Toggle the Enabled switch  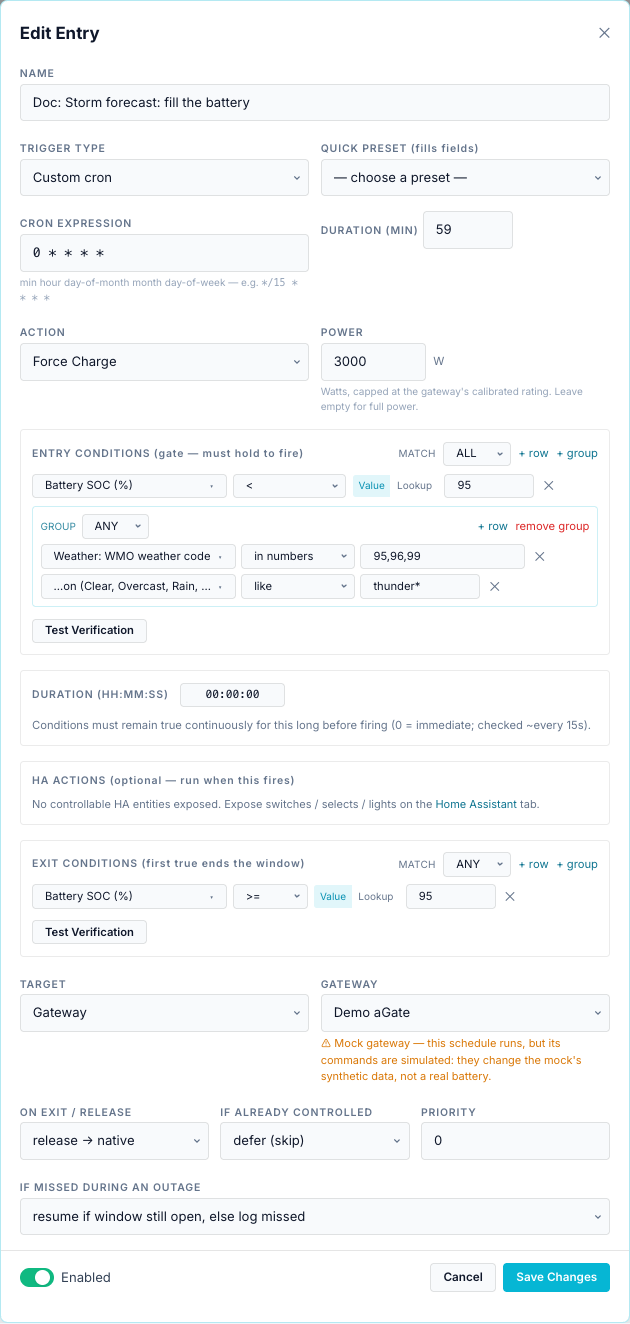tap(37, 1277)
